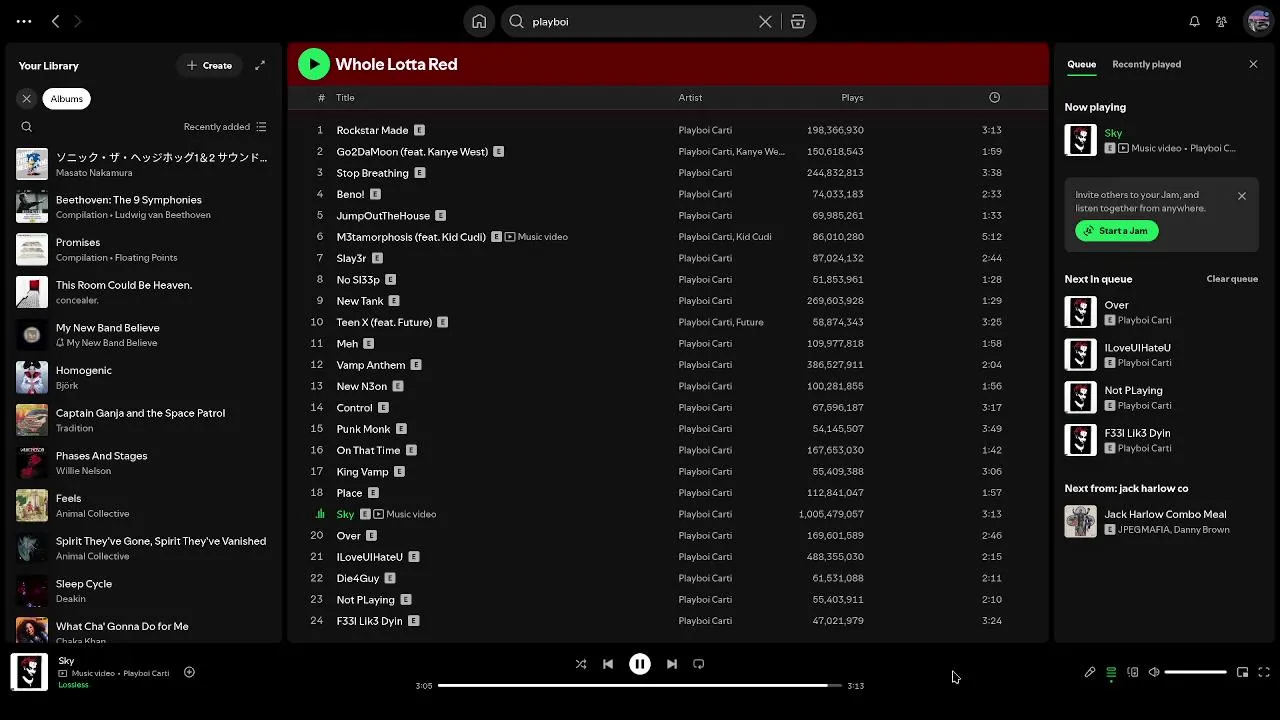This screenshot has width=1280, height=720.
Task: Focus the search input containing playboi
Action: (640, 21)
